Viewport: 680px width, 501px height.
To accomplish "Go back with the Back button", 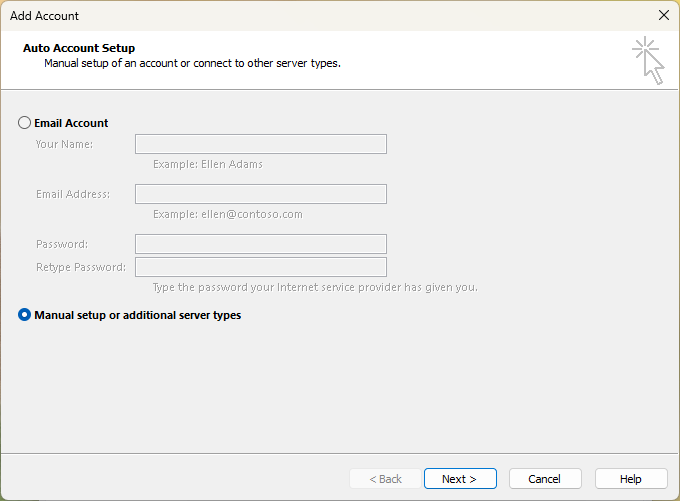I will 385,479.
